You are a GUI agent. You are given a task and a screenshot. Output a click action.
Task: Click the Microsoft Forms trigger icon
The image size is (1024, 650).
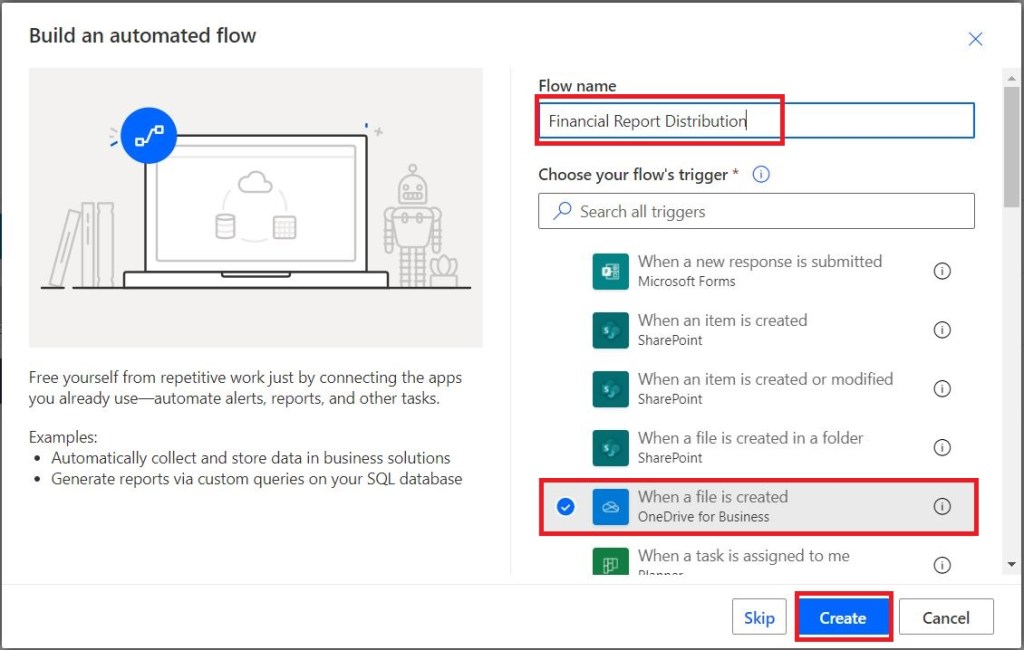pos(610,271)
